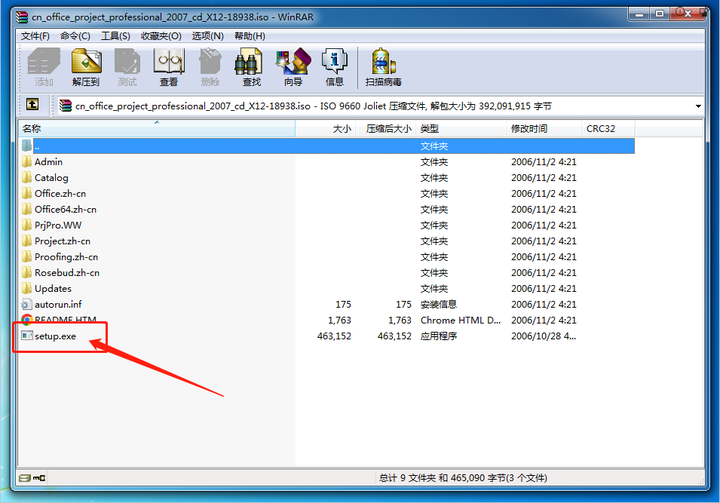The height and width of the screenshot is (503, 720).
Task: Click the up-one-level folder button
Action: tap(32, 105)
